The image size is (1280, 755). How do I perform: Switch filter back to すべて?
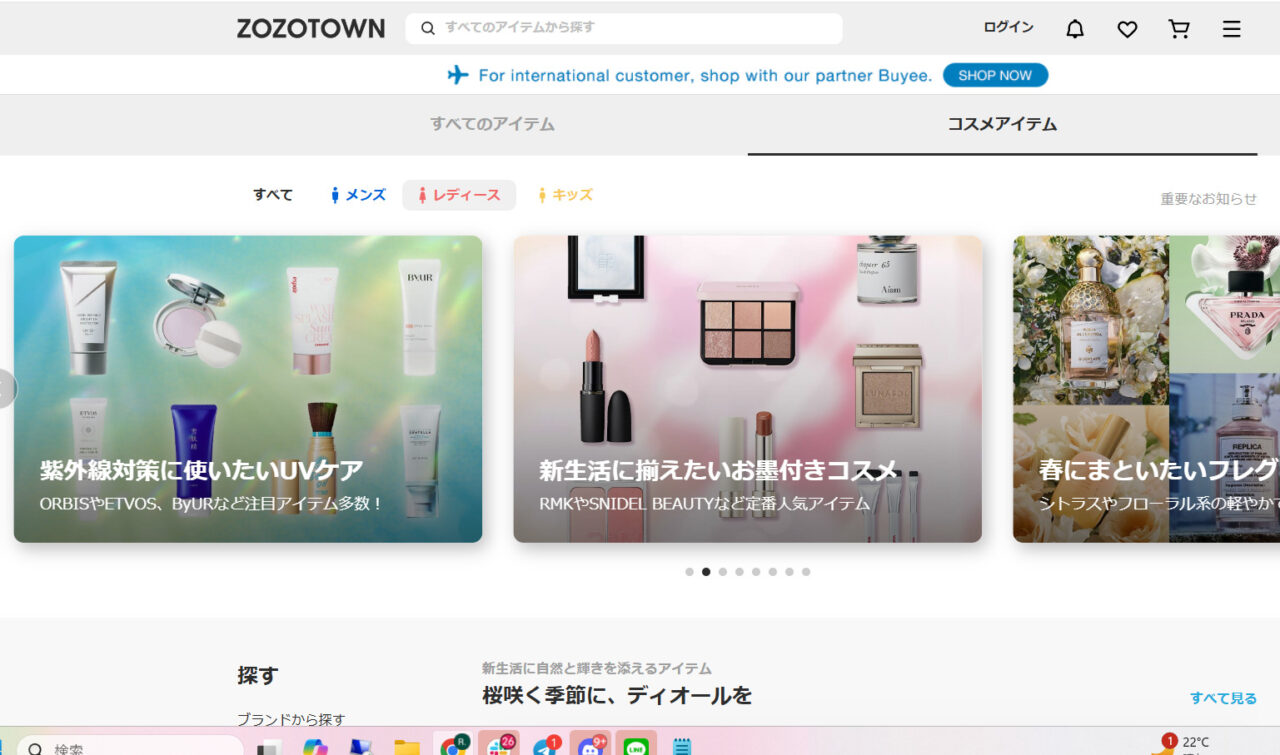pos(272,194)
